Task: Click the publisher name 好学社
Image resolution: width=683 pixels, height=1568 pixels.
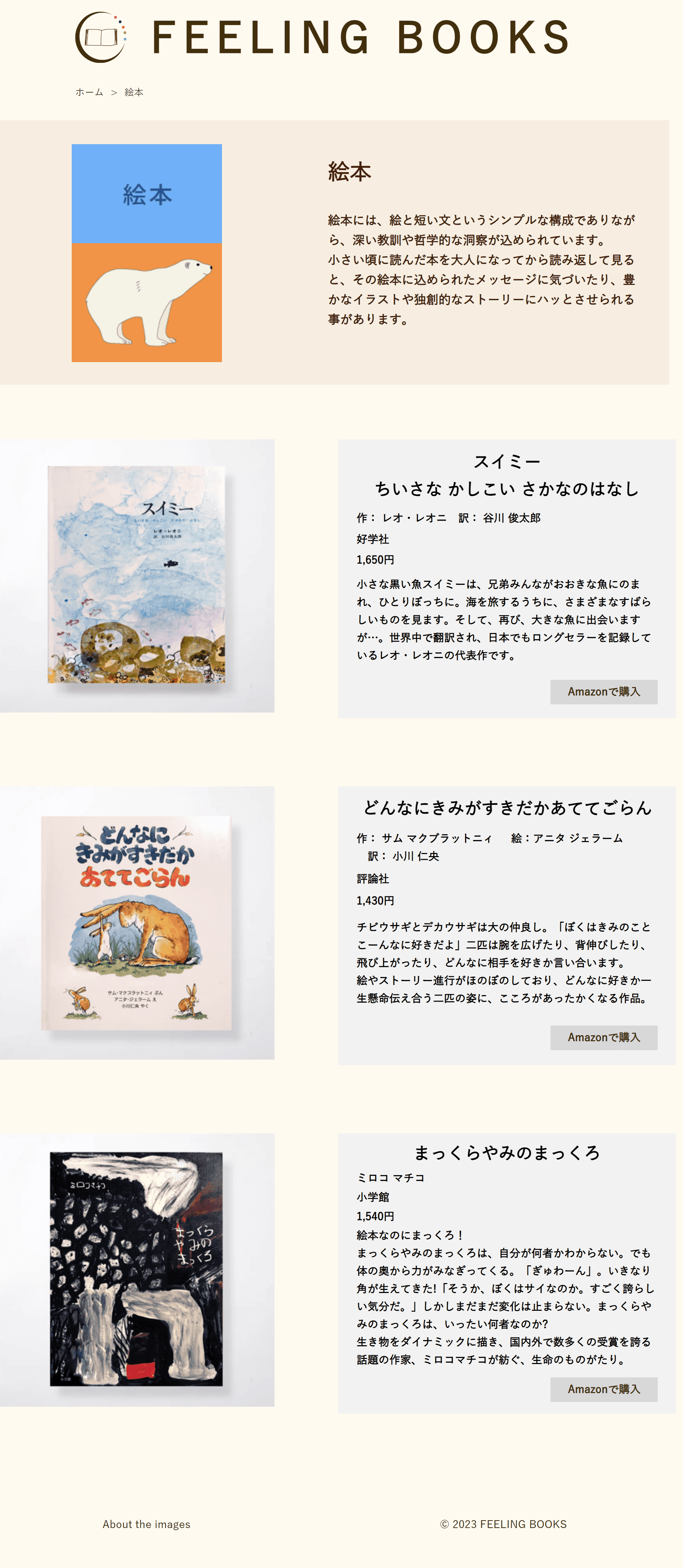Action: [x=373, y=539]
